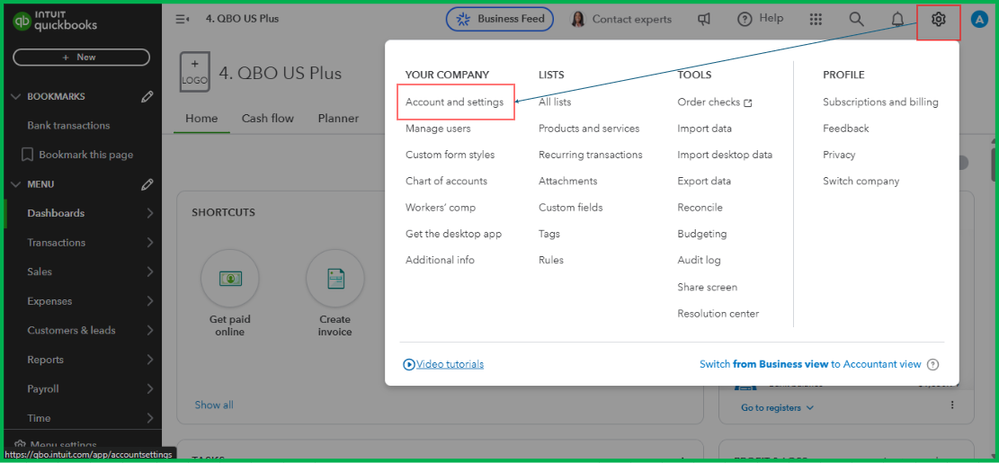Open Account and settings

(454, 102)
